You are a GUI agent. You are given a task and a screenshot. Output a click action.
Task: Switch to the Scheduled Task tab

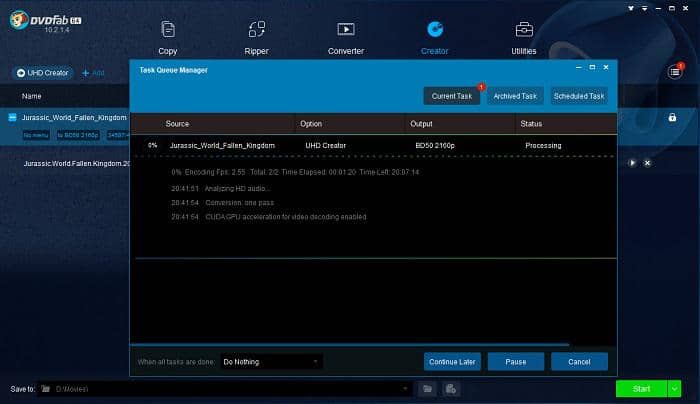click(x=579, y=96)
